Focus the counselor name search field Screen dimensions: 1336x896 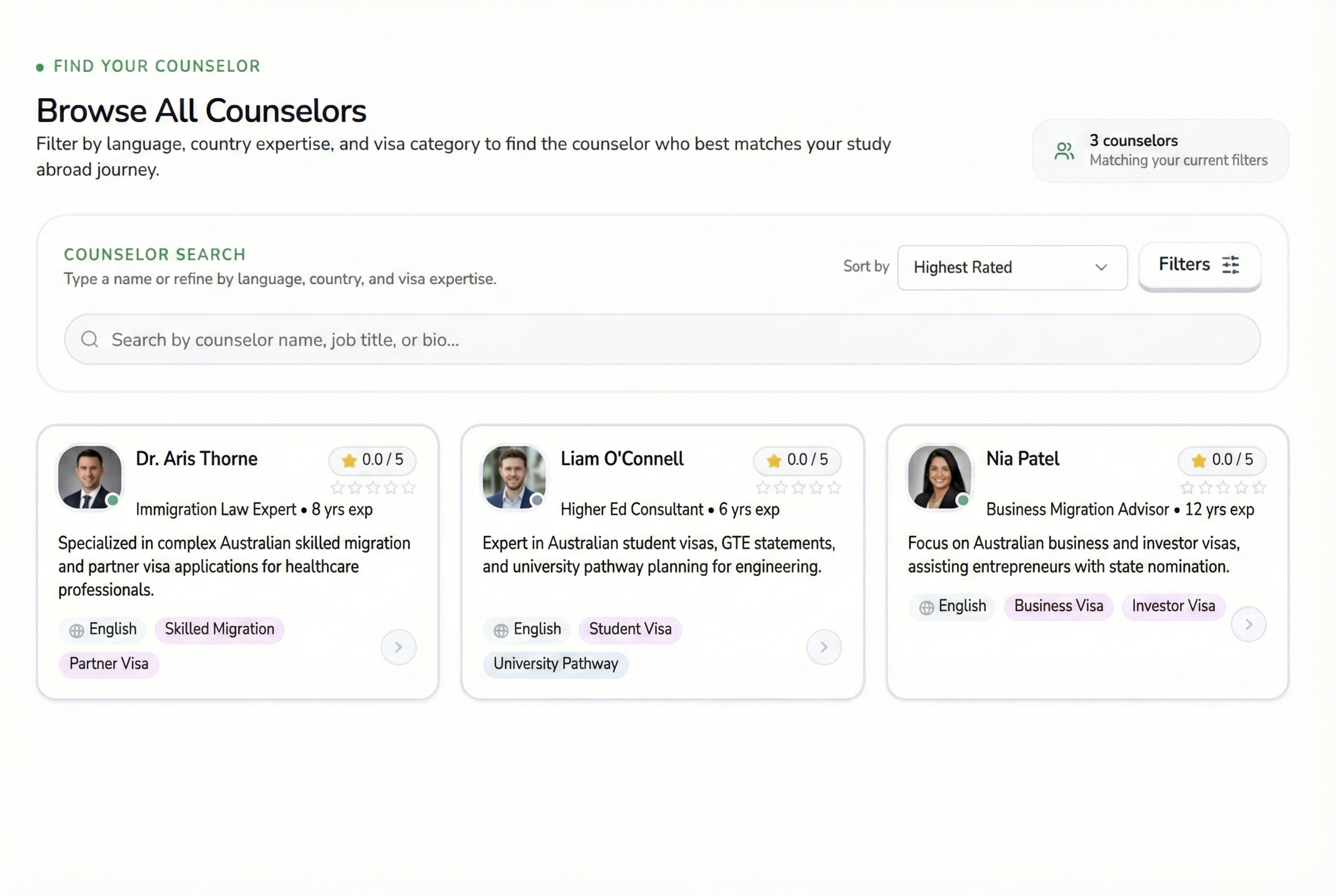[x=663, y=339]
